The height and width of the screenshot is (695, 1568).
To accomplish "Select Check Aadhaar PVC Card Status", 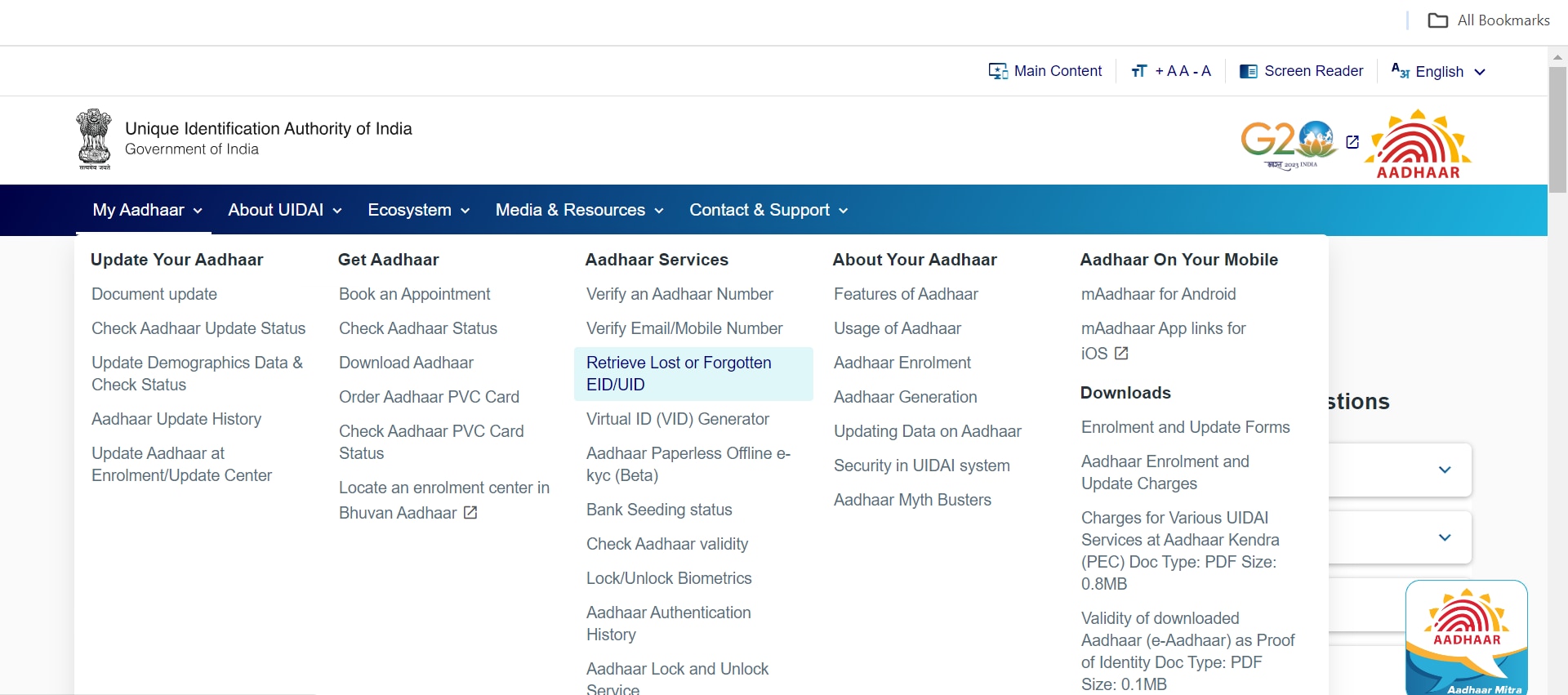I will coord(431,442).
